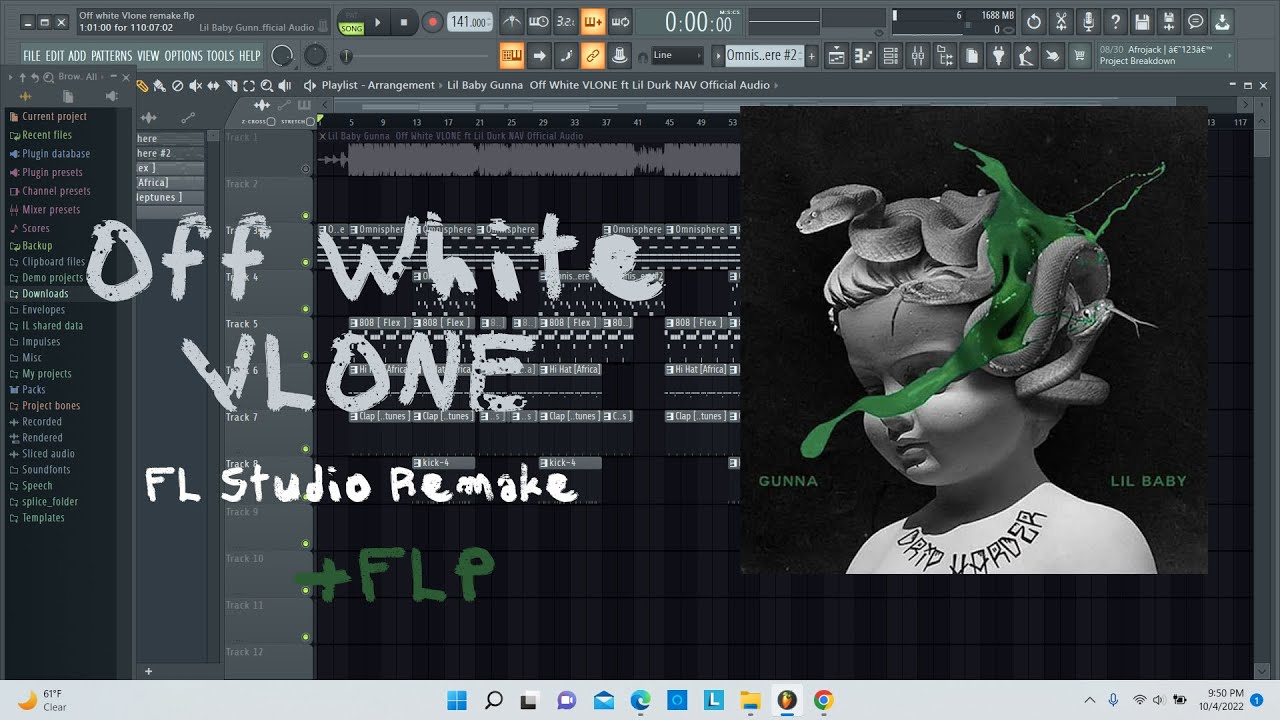This screenshot has height=720, width=1280.
Task: Select the playlist slice tool
Action: 232,86
